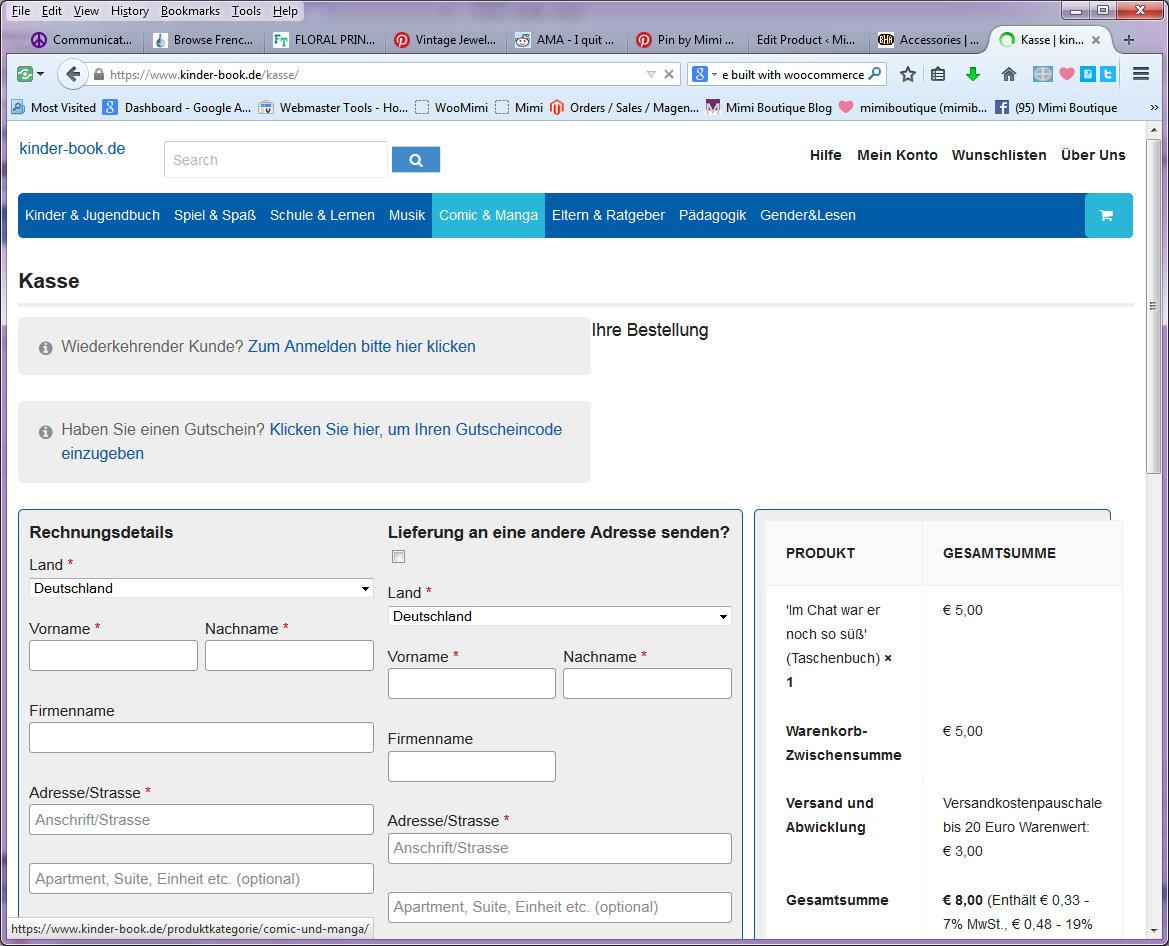Open the bookmarks list icon in toolbar
This screenshot has width=1169, height=946.
coord(938,74)
